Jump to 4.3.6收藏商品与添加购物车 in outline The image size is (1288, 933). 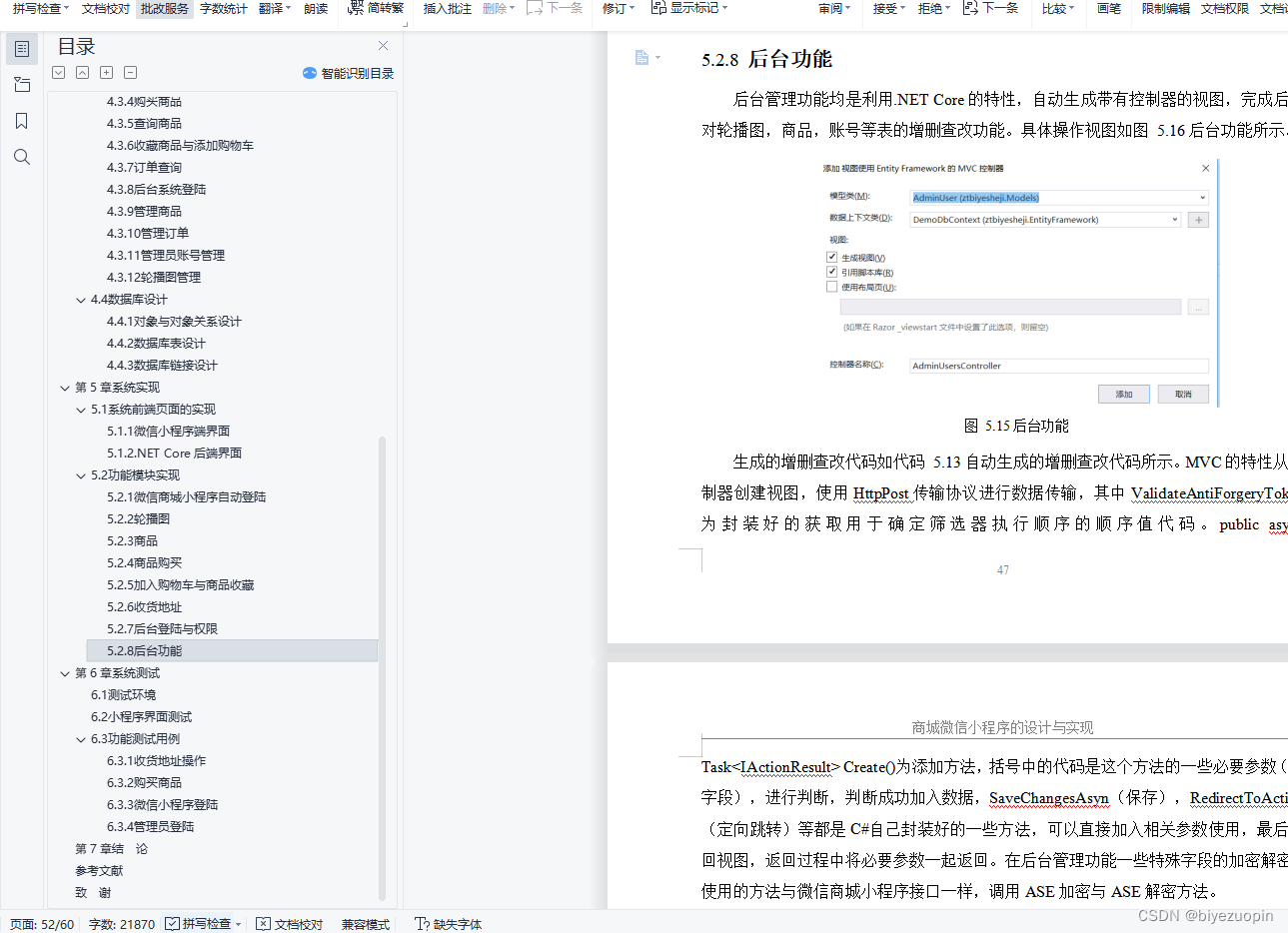pyautogui.click(x=180, y=146)
